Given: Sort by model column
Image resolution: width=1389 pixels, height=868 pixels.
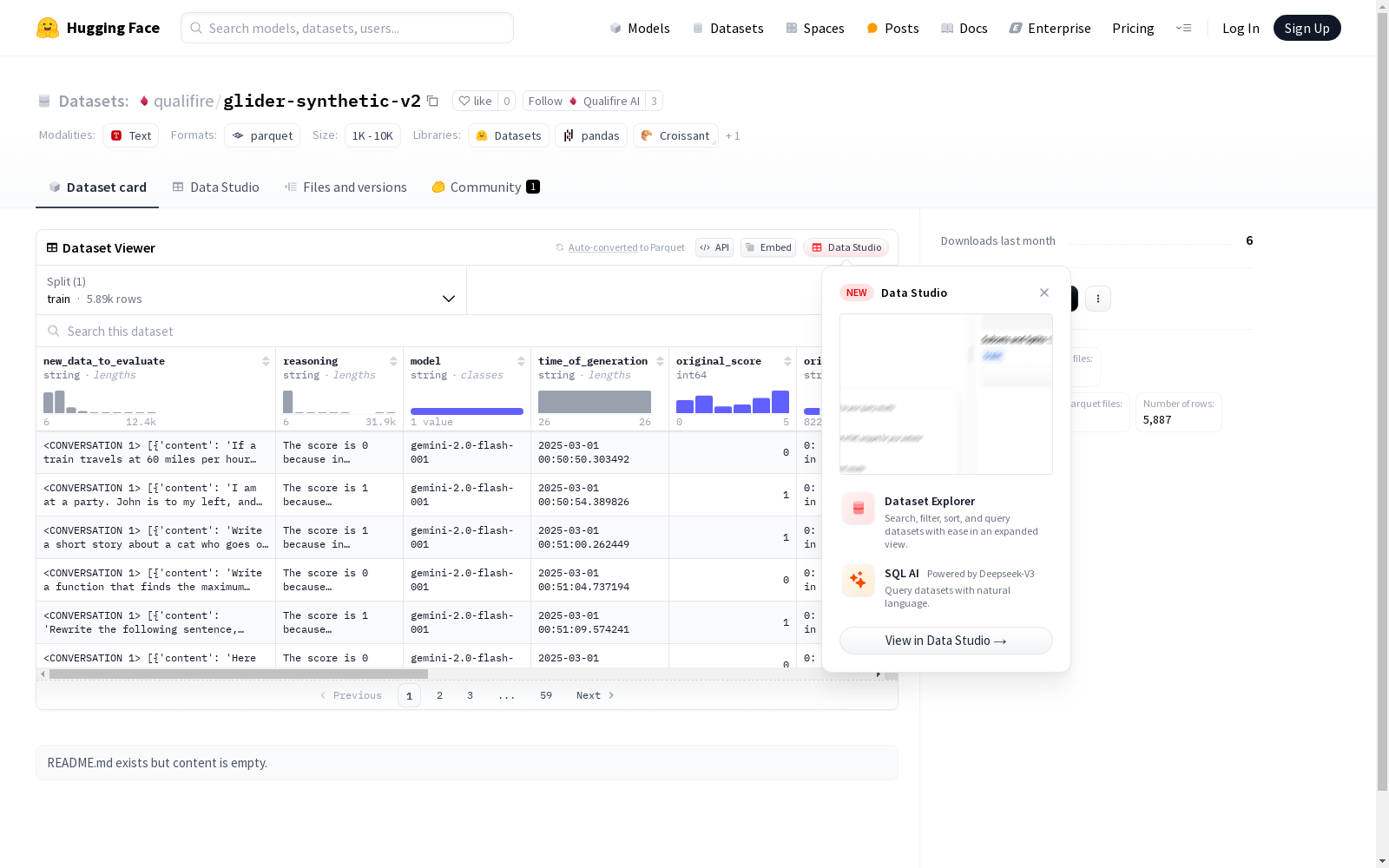Looking at the screenshot, I should [521, 361].
